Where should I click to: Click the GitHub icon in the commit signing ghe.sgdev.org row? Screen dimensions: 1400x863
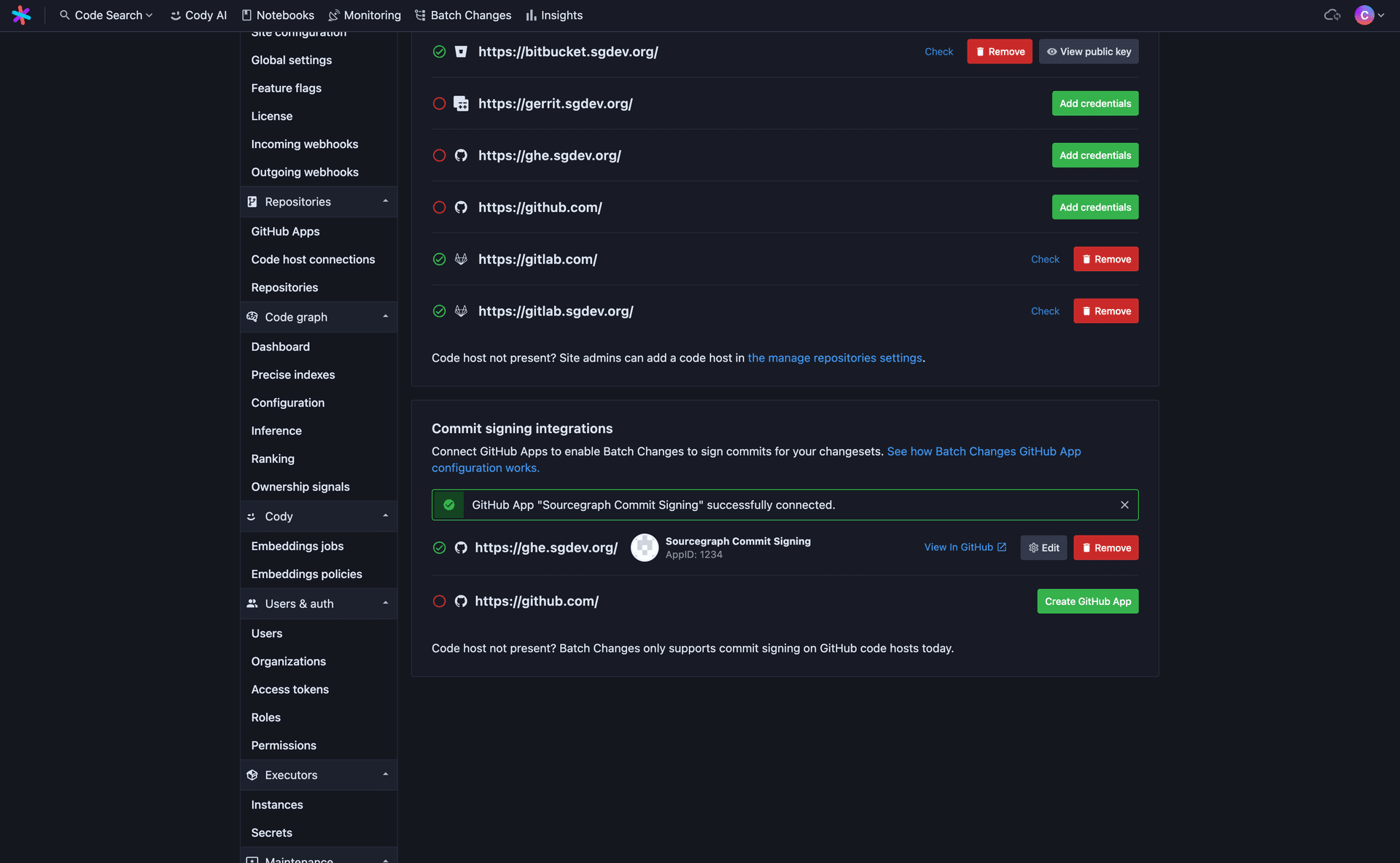pos(461,547)
